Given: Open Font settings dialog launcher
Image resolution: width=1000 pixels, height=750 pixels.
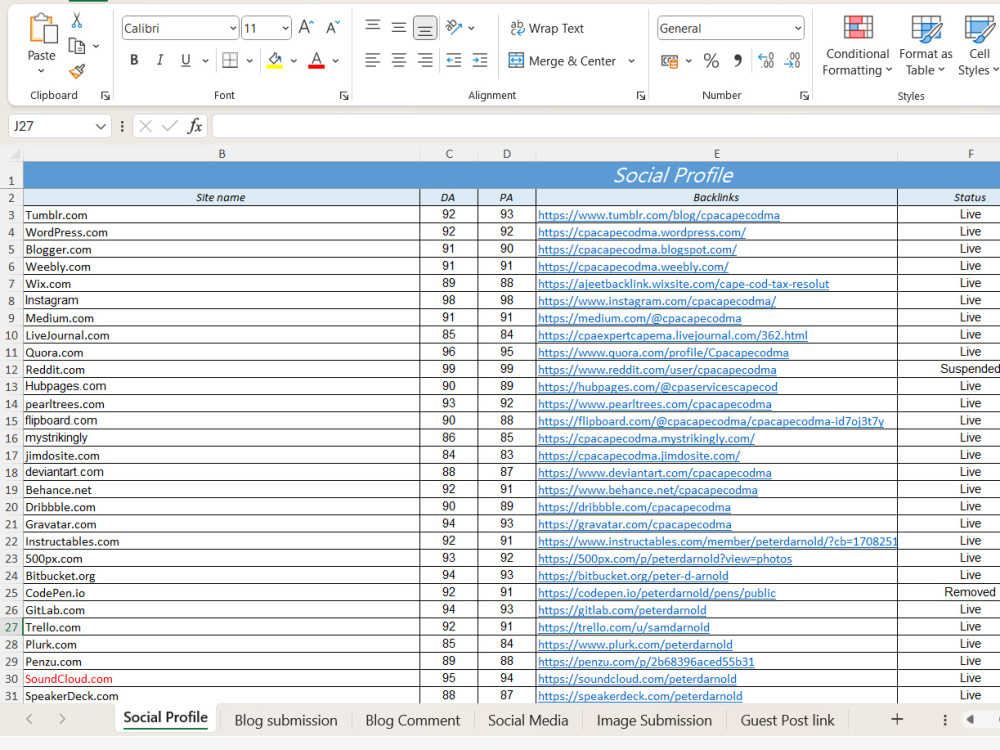Looking at the screenshot, I should (344, 96).
